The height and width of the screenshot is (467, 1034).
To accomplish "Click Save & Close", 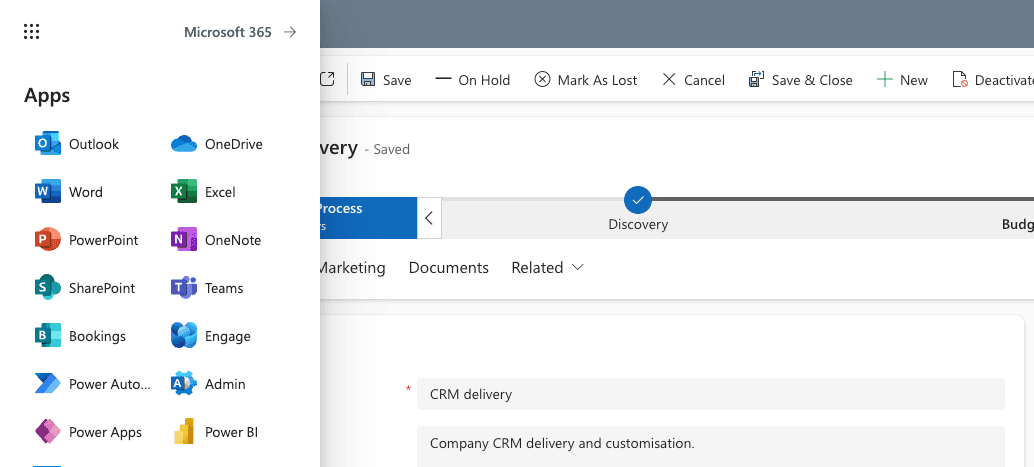I will (801, 80).
